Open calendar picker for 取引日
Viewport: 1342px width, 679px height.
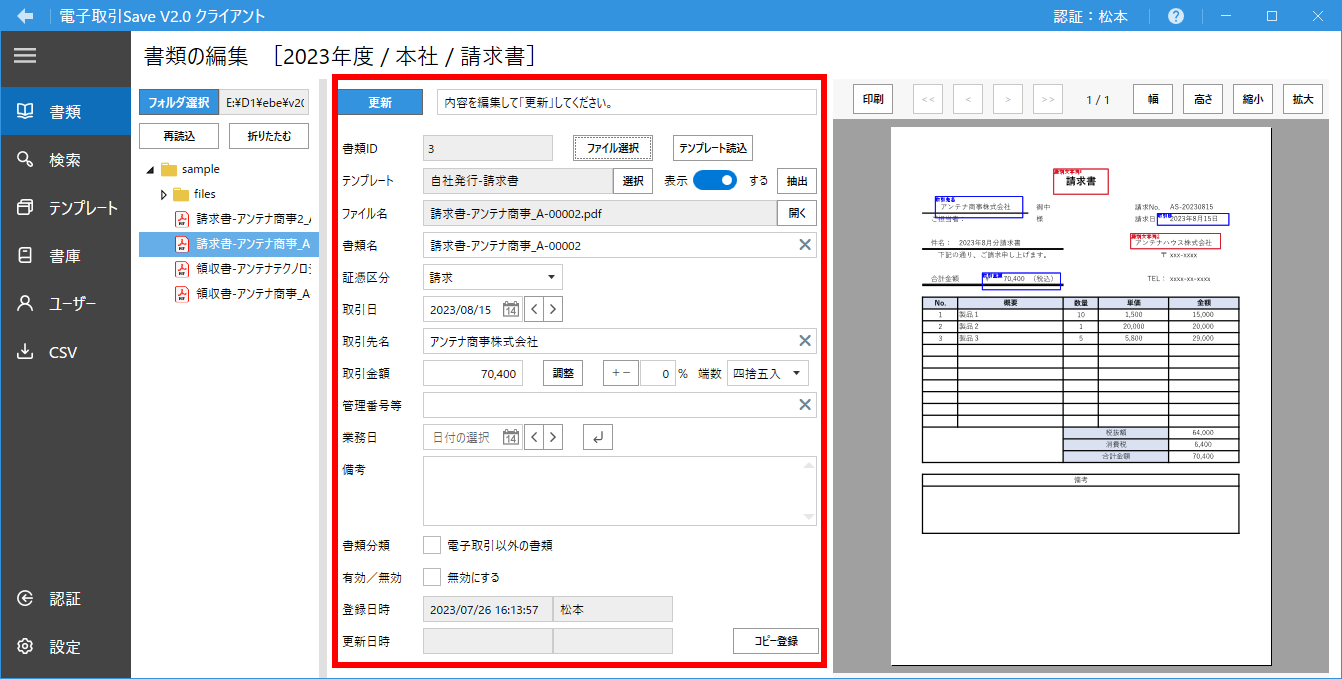tap(510, 309)
